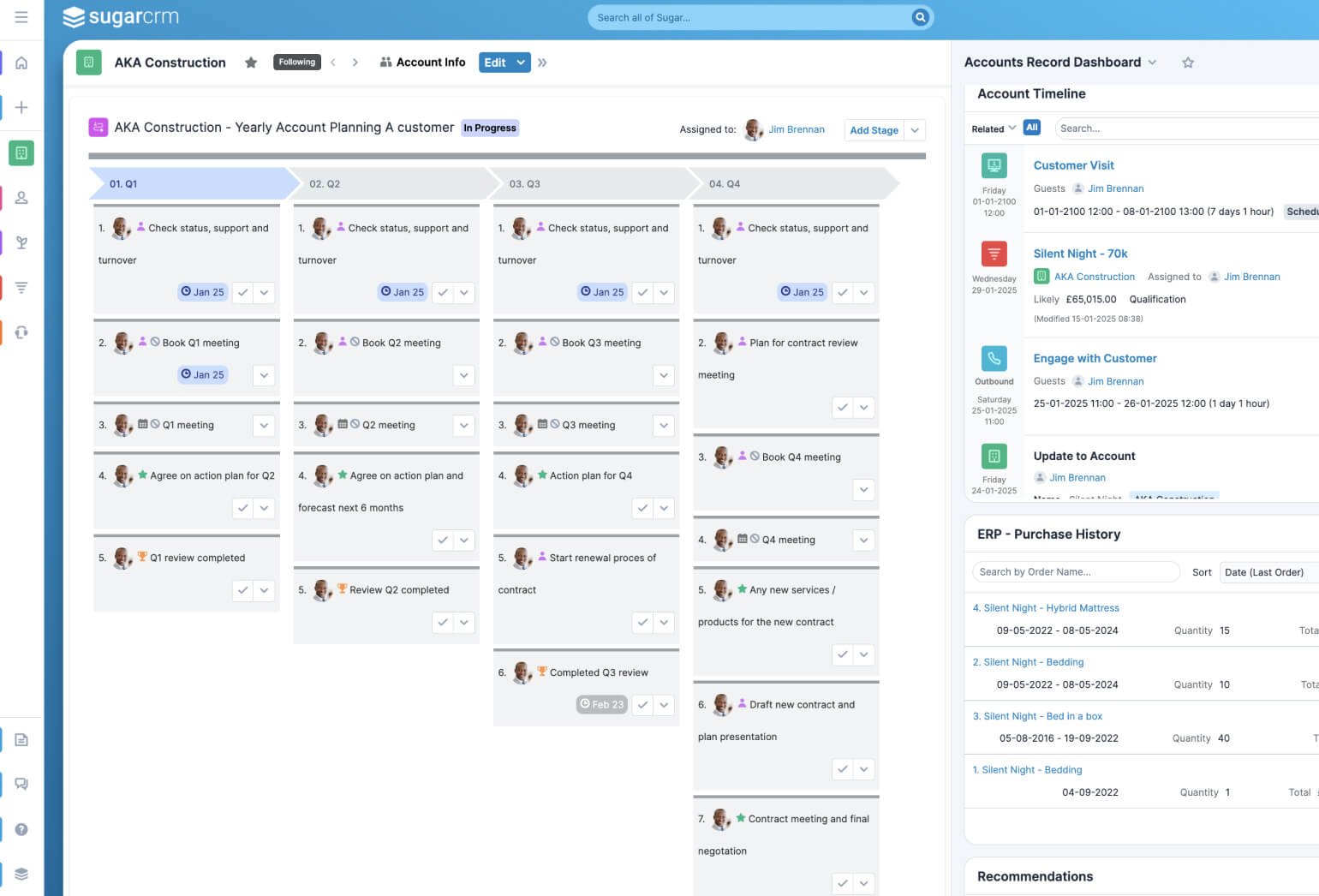Click the Following button
Screen dimensions: 1319x896
[x=296, y=63]
